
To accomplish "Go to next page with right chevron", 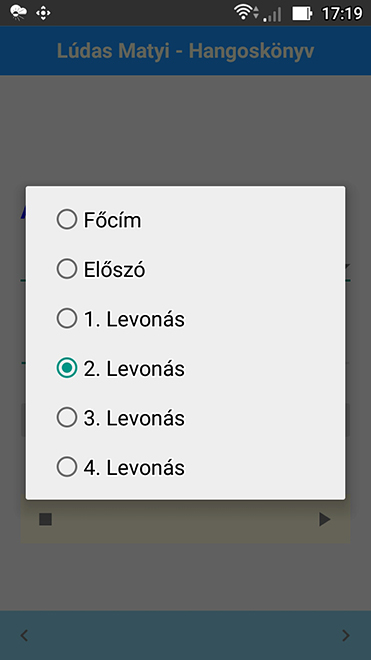I will pos(346,635).
